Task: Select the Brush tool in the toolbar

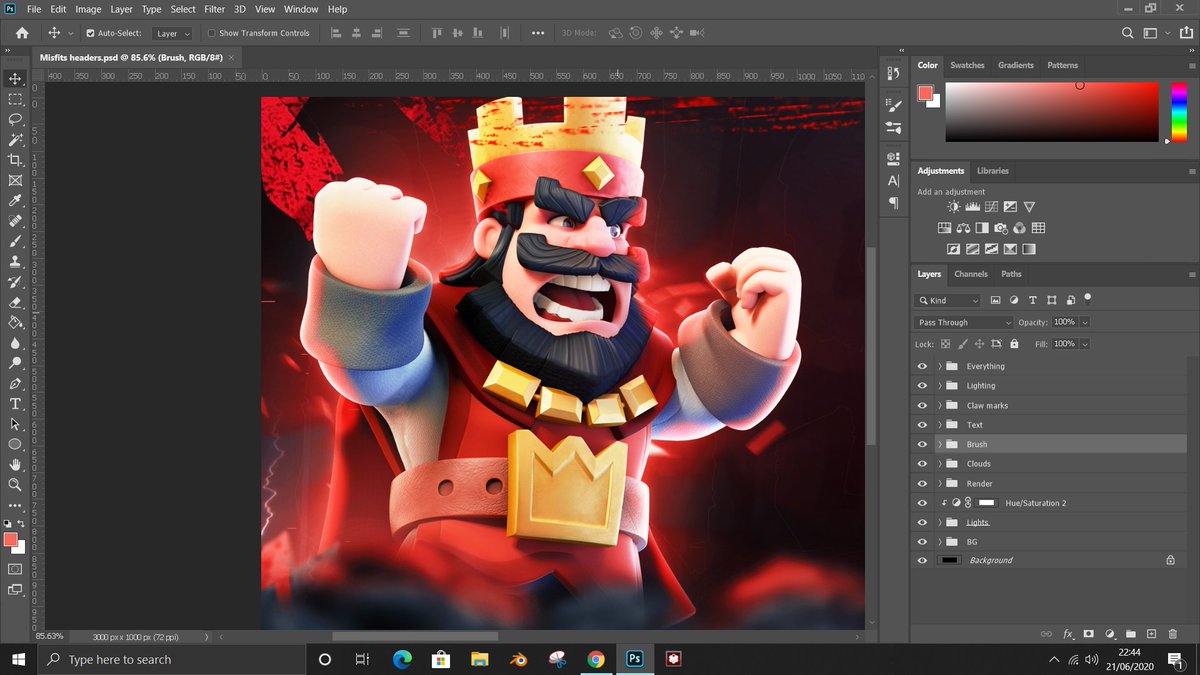Action: click(15, 241)
